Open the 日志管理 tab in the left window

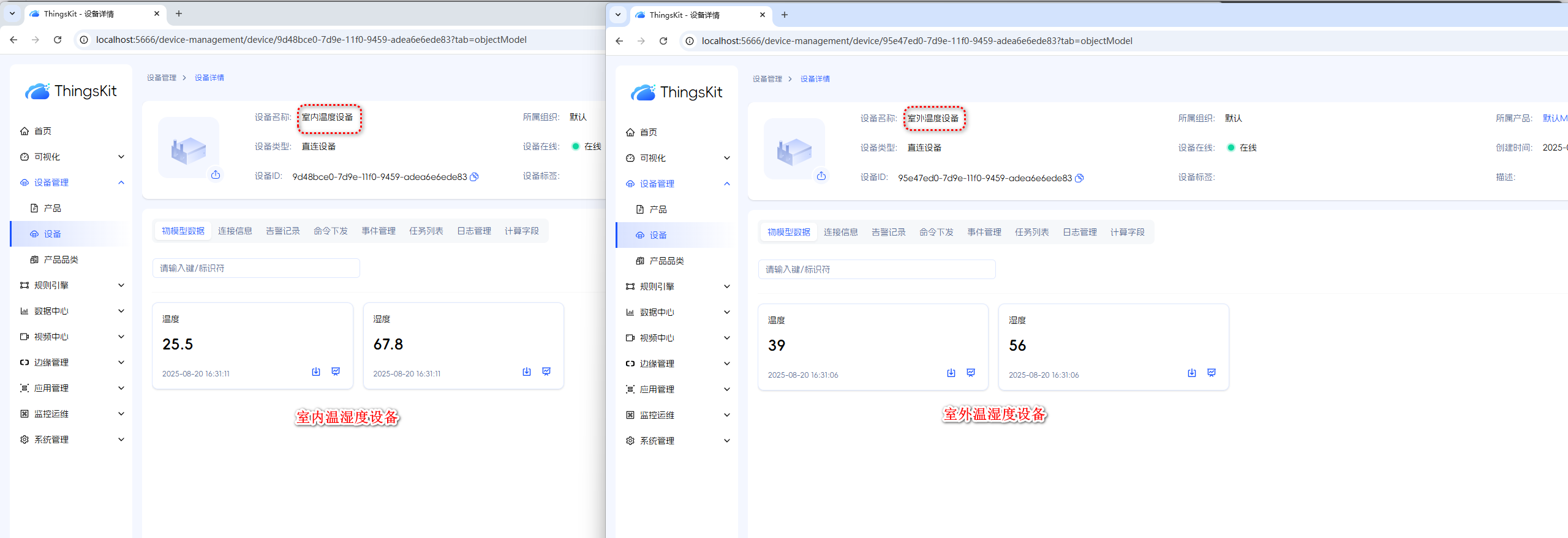click(474, 231)
